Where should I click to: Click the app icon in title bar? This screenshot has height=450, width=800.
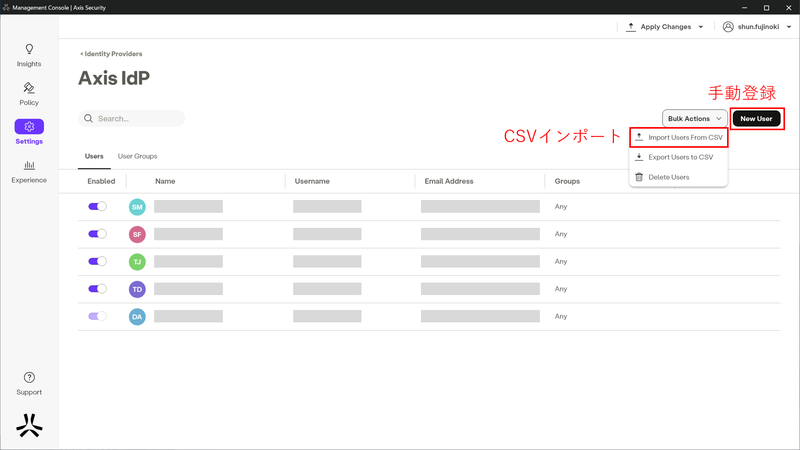[x=6, y=7]
